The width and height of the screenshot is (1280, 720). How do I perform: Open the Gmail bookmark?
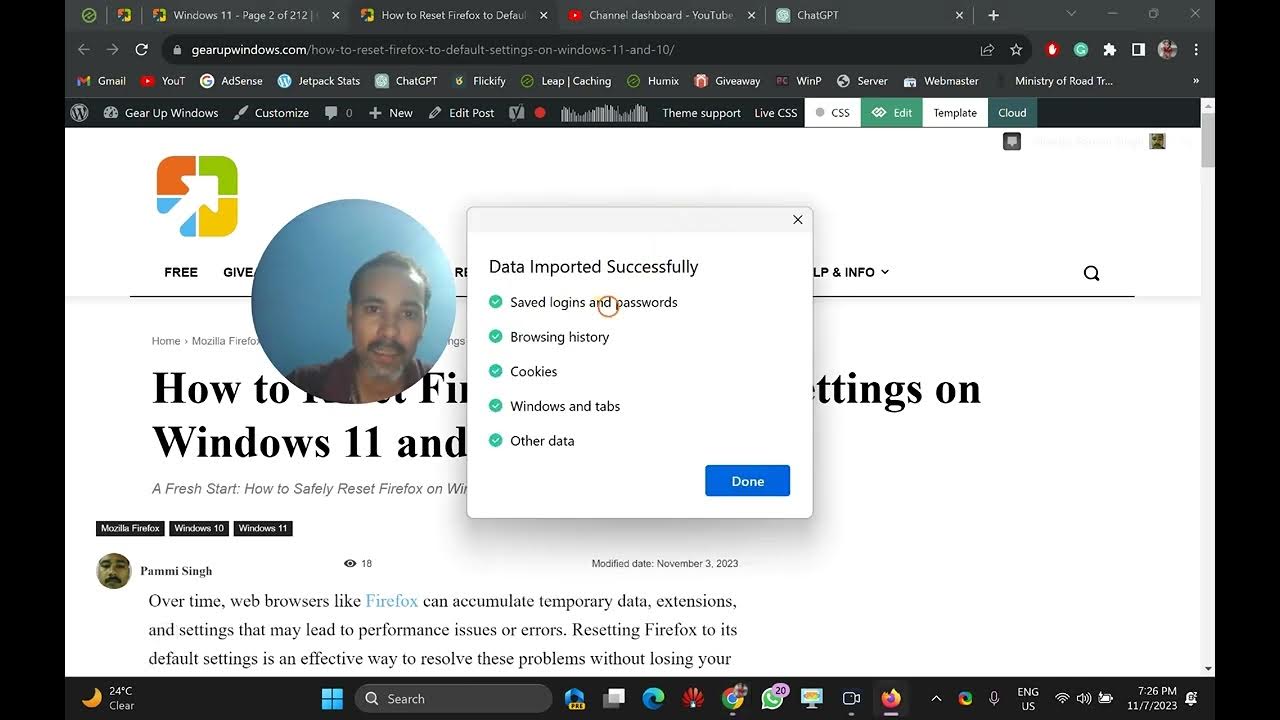(102, 81)
